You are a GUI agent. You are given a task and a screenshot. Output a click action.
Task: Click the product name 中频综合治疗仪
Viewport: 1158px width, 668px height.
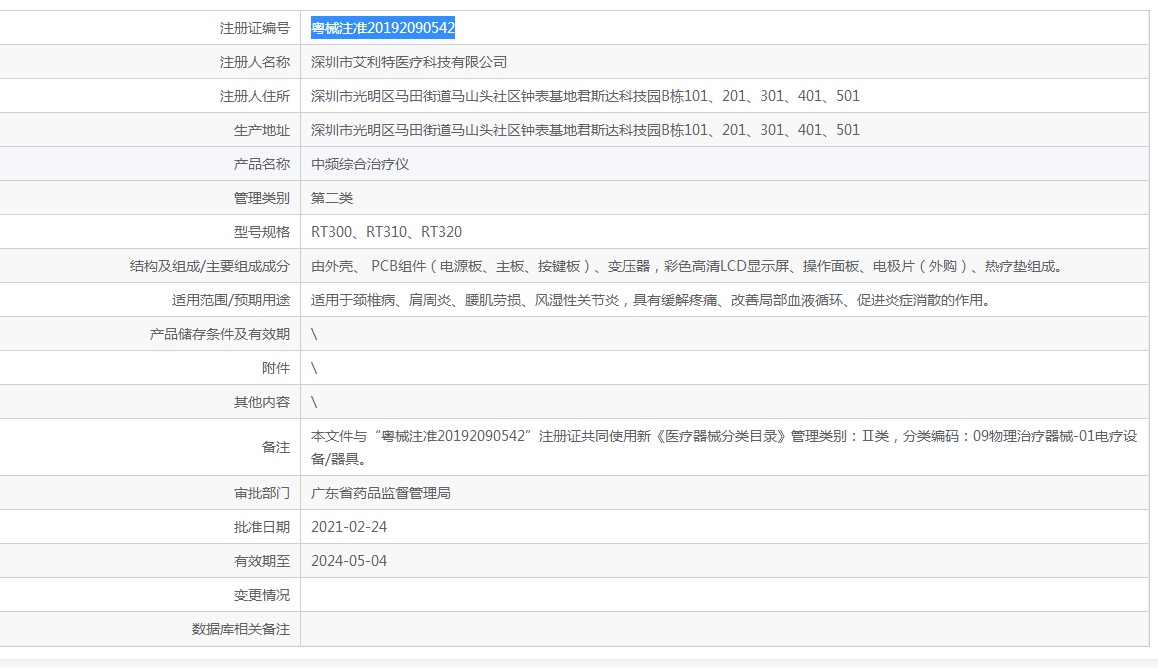(x=360, y=164)
